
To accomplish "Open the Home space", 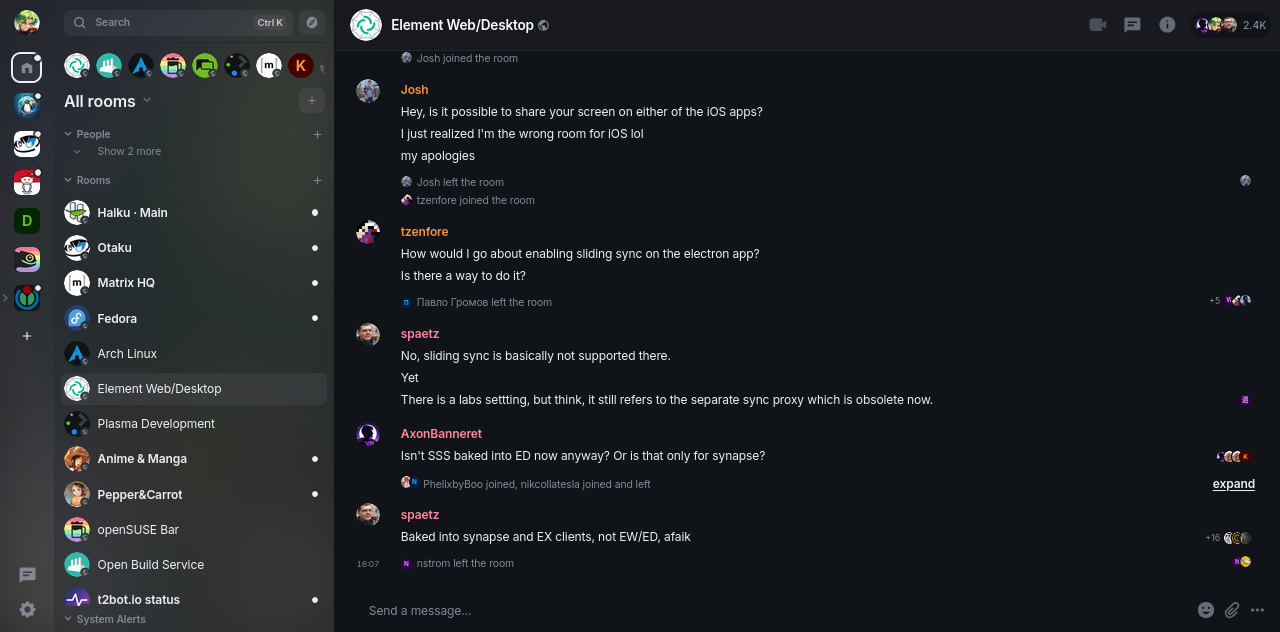I will point(27,68).
